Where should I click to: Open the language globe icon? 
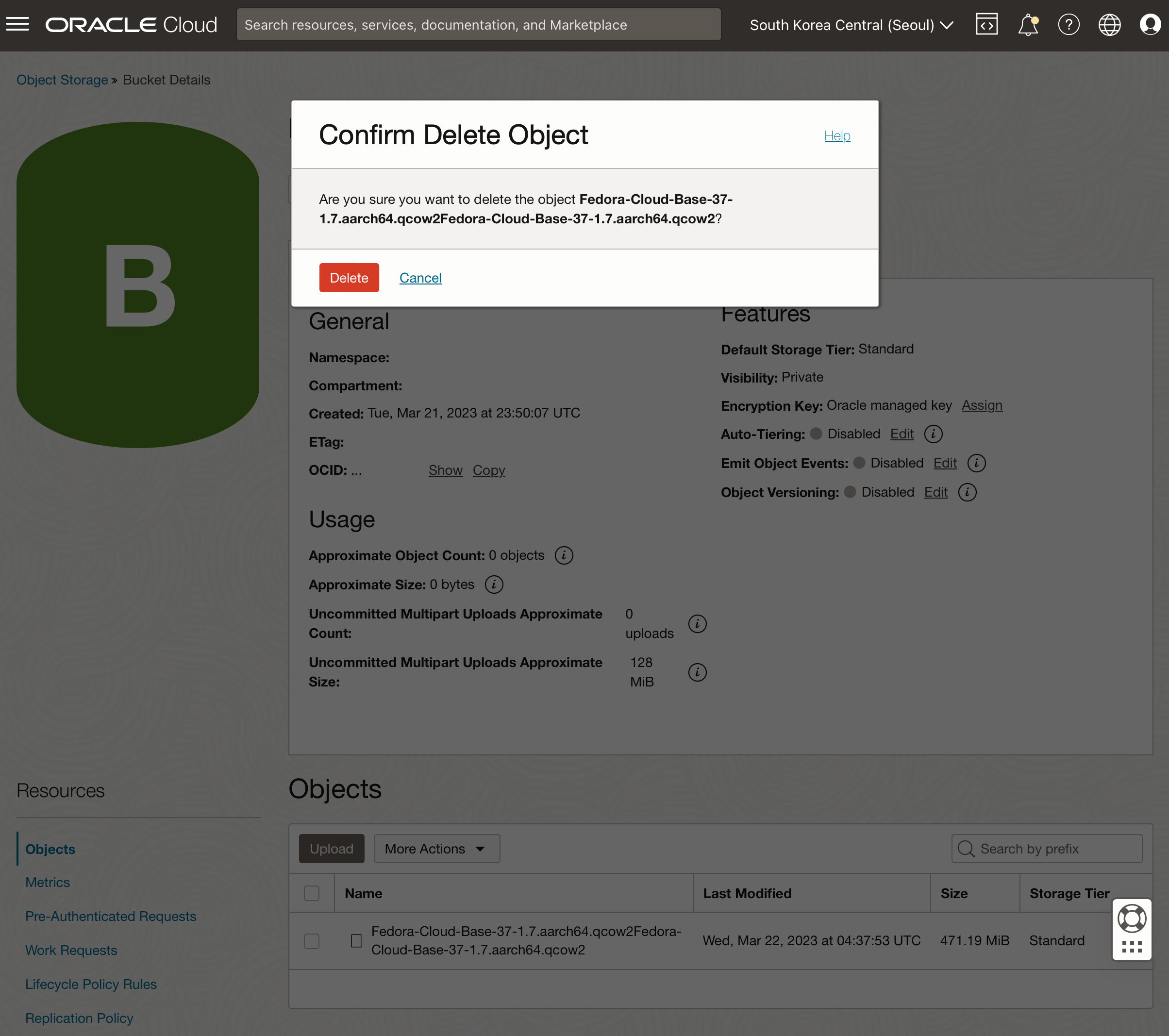(x=1109, y=25)
